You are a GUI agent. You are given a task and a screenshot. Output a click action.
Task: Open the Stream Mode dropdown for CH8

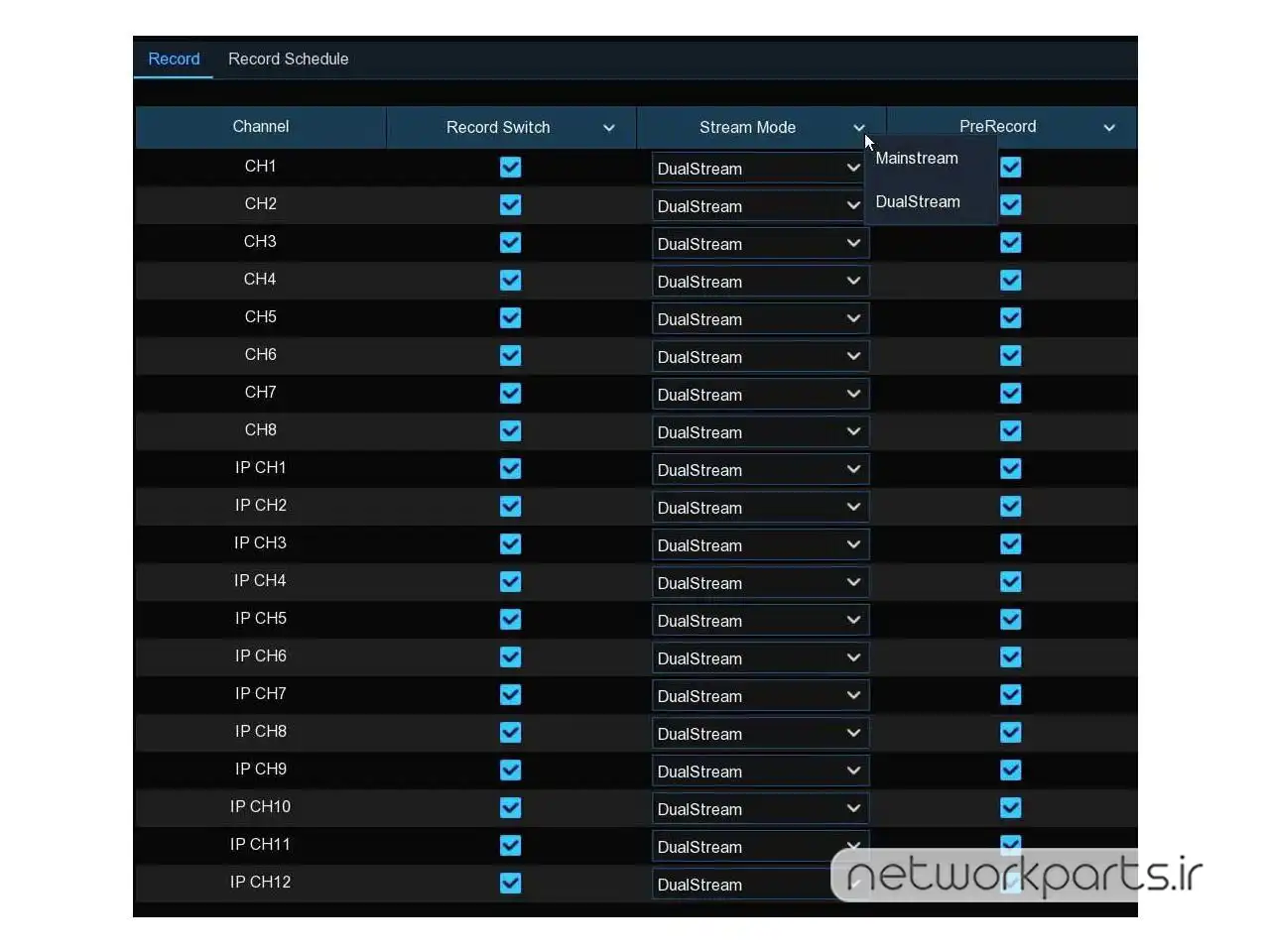760,432
